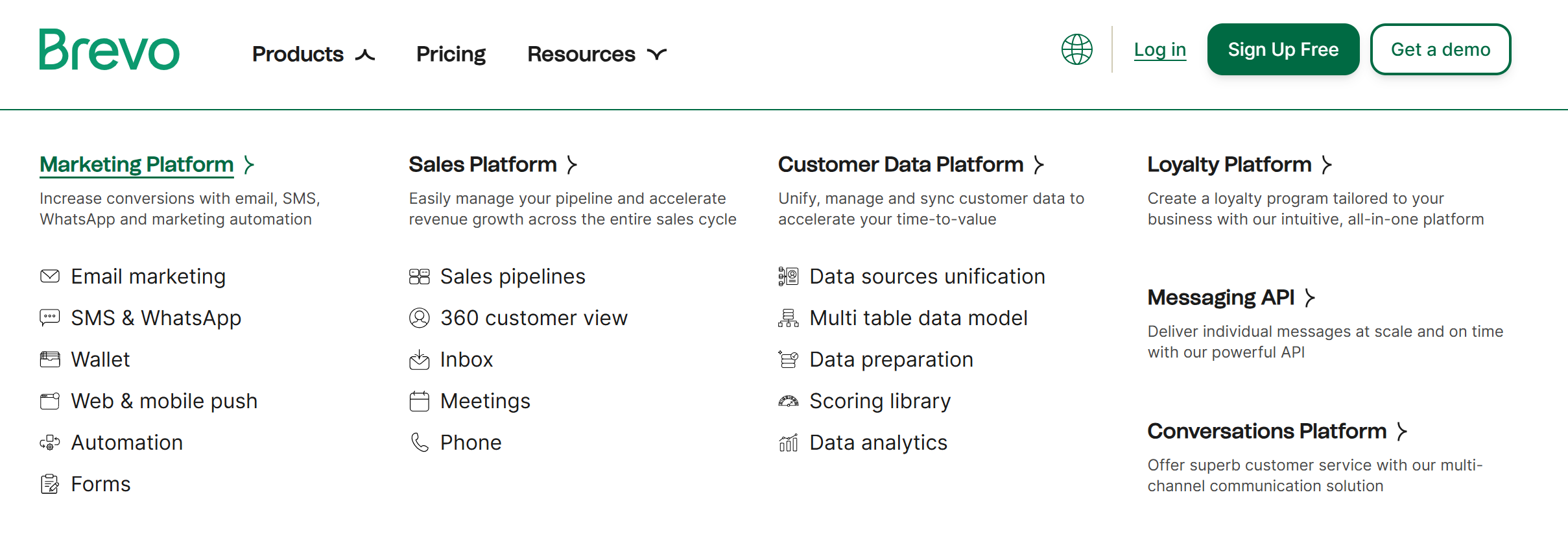
Task: Click the Sign Up Free button
Action: [x=1283, y=49]
